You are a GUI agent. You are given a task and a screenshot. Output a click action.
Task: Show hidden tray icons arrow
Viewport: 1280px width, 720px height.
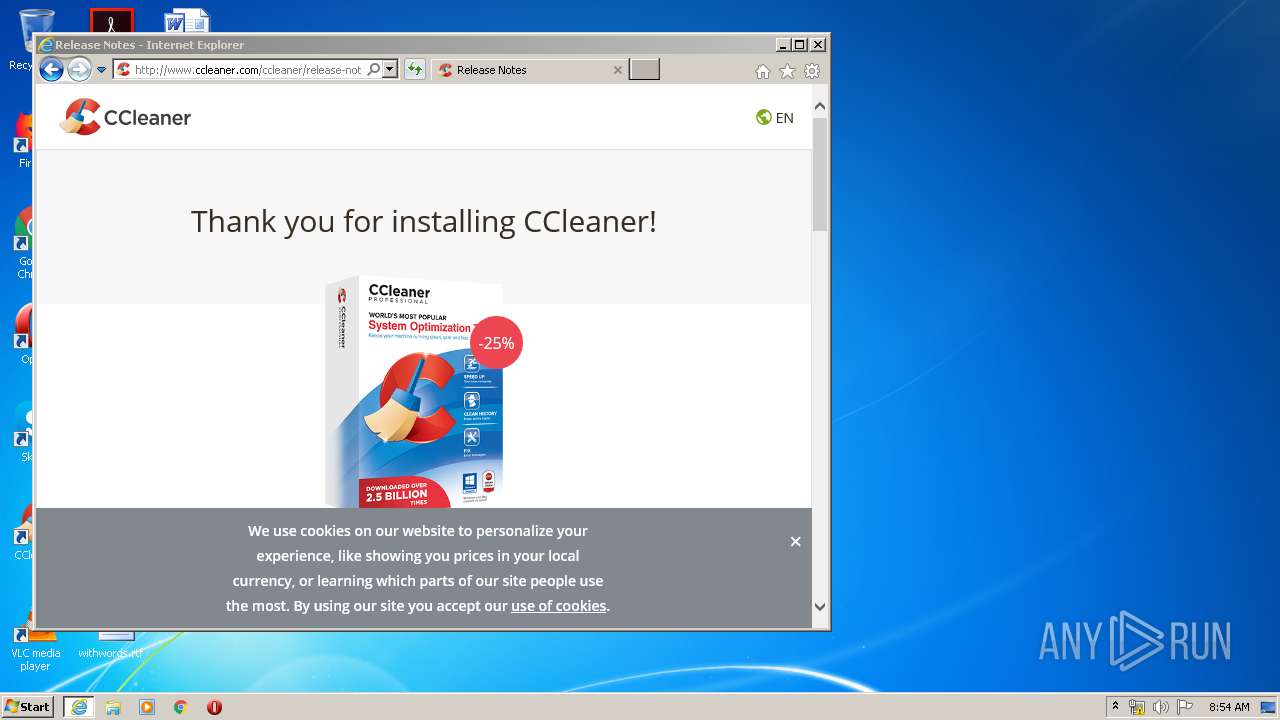click(1116, 706)
